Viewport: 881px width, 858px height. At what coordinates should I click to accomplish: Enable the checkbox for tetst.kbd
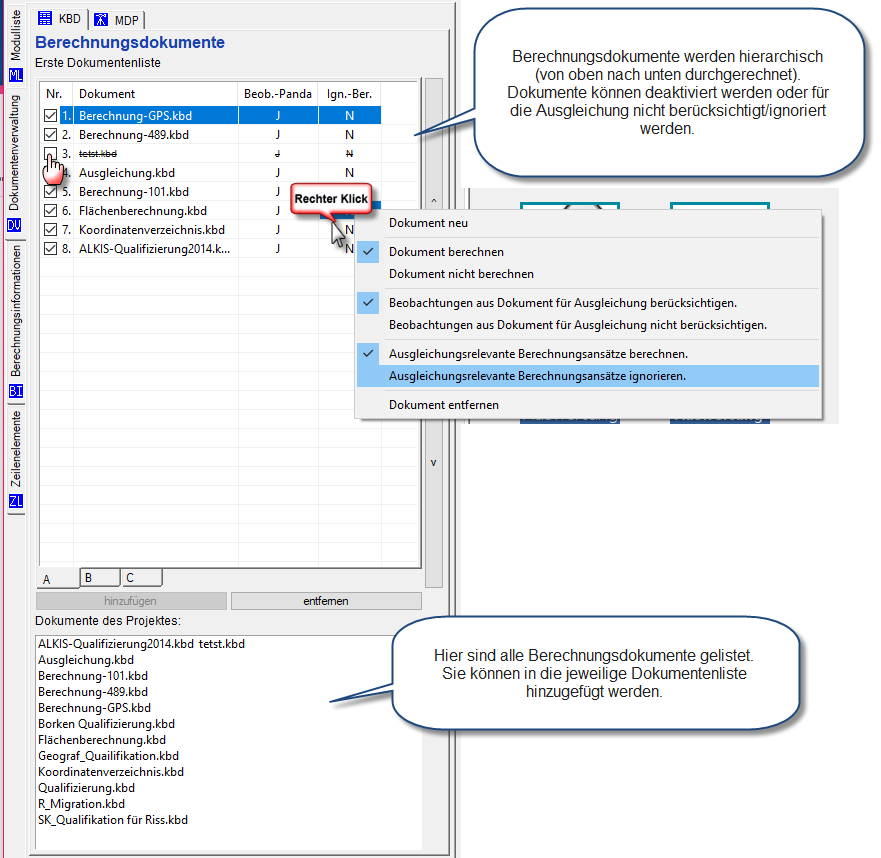pos(50,154)
